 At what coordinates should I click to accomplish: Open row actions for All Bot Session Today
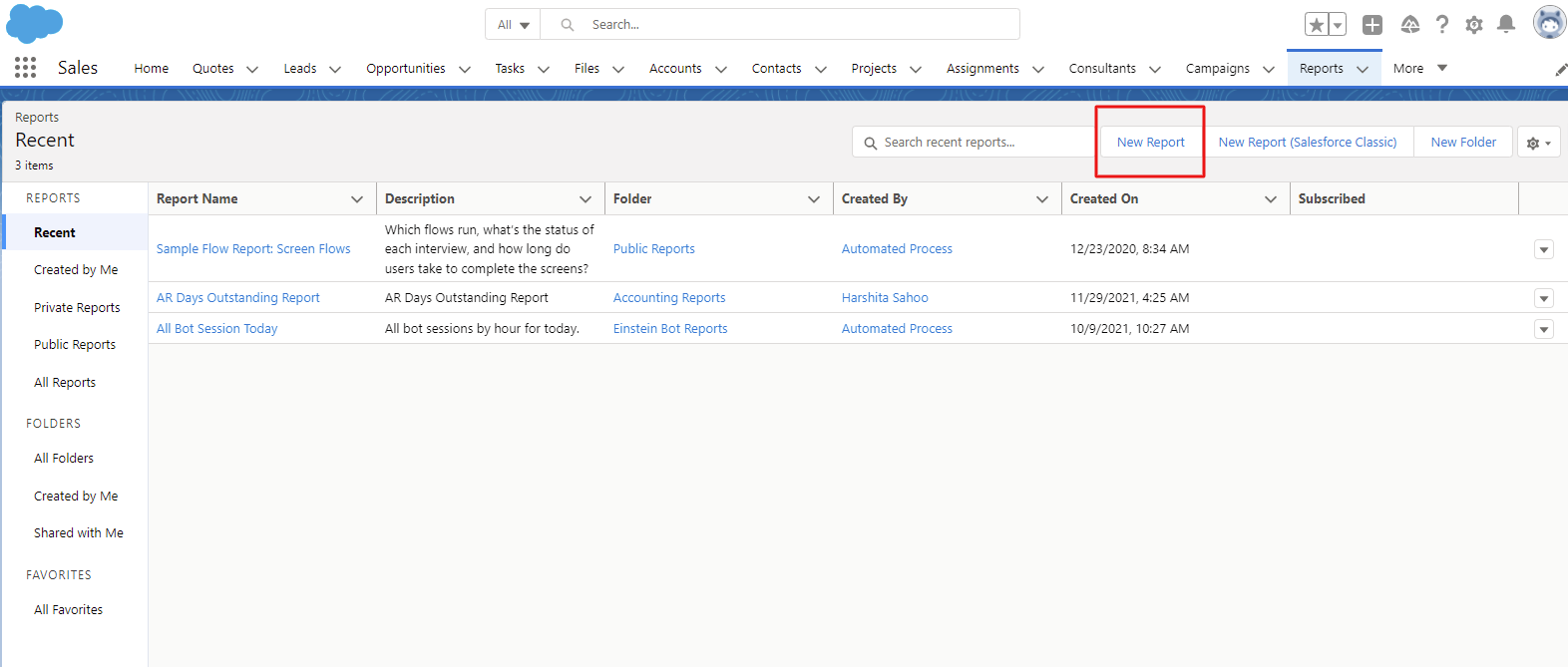pos(1544,329)
